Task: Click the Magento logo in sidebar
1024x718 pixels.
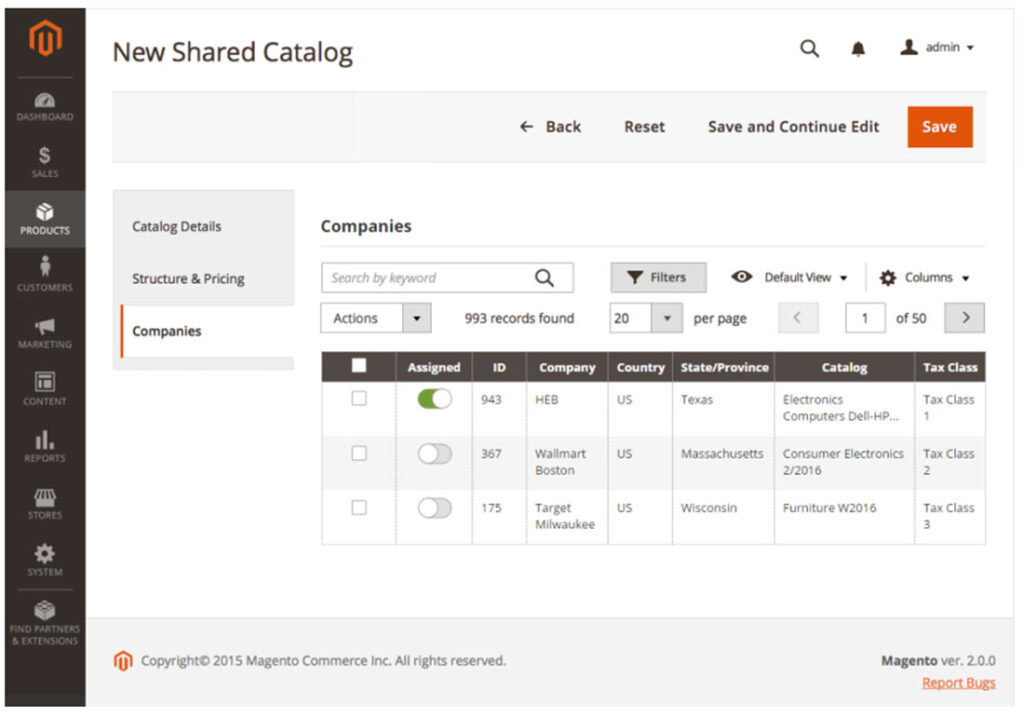Action: (45, 37)
